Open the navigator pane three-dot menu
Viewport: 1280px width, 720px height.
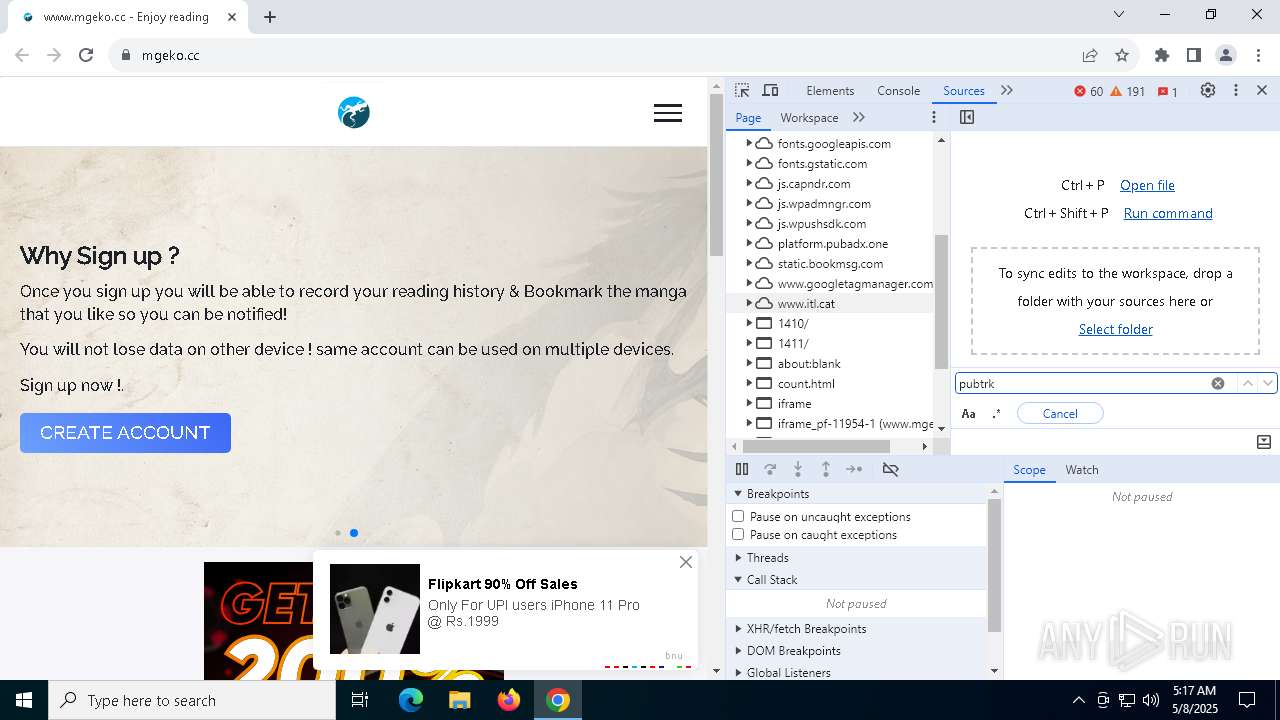tap(934, 117)
